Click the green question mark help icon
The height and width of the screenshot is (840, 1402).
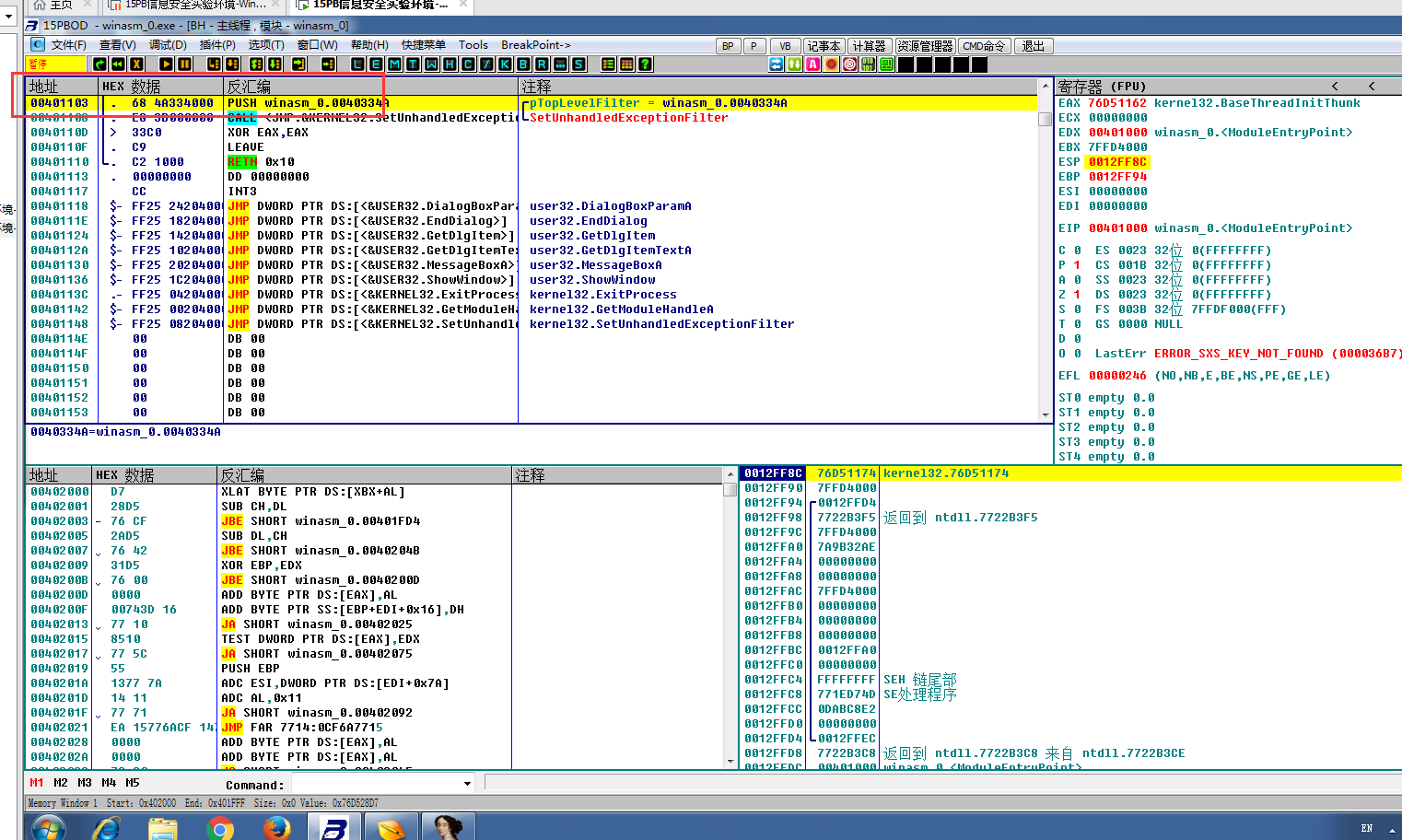tap(645, 64)
